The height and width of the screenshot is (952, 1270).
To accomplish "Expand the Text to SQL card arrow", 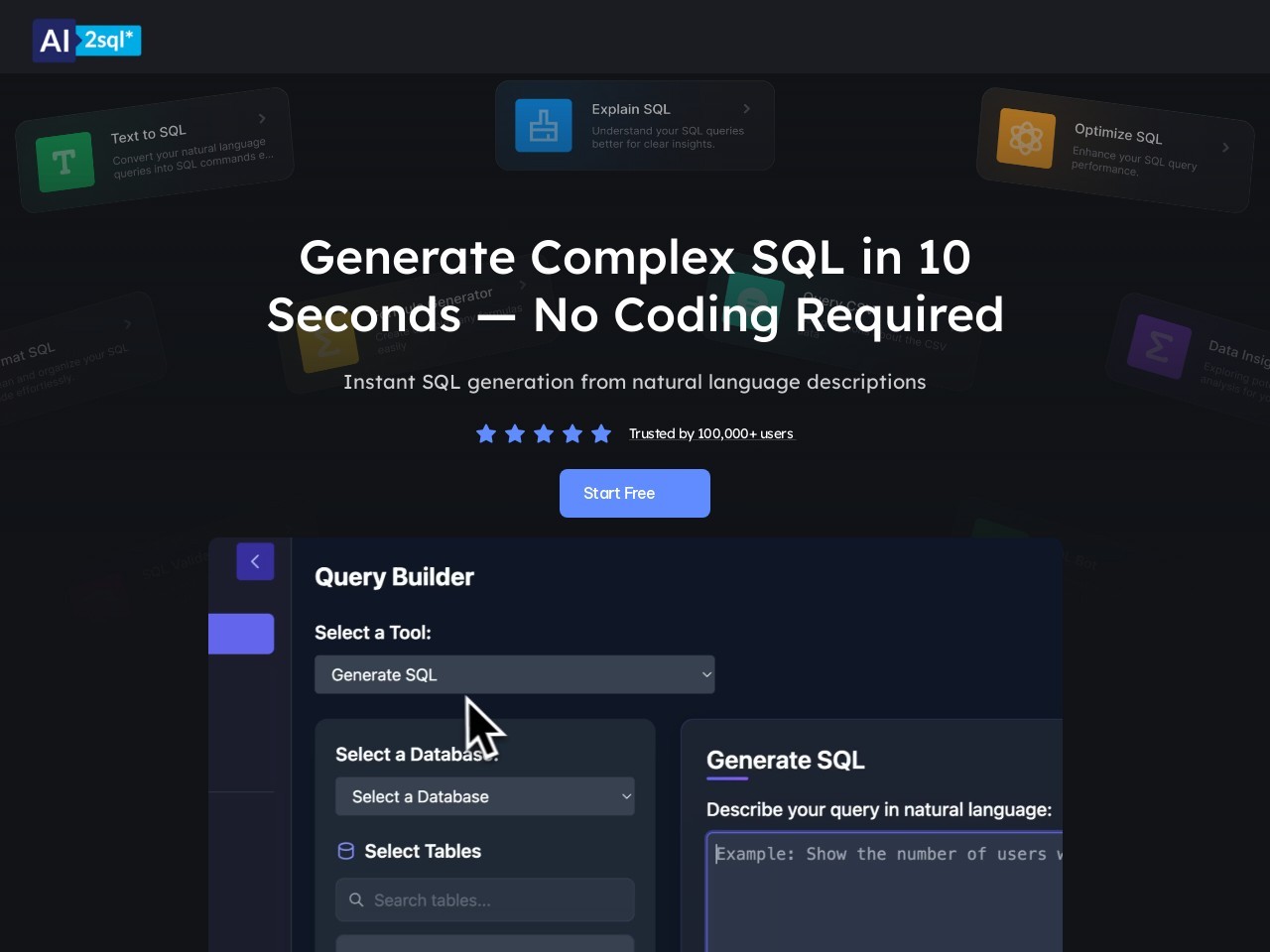I will (262, 119).
